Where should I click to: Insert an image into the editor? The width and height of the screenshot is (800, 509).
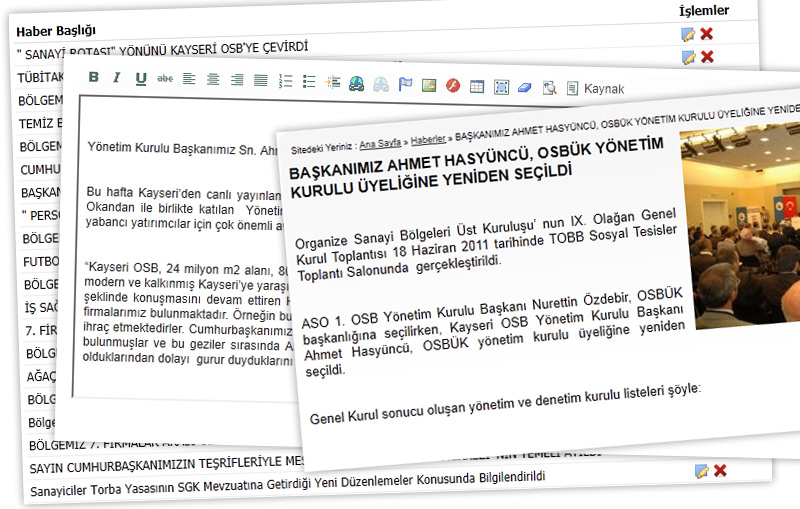pos(429,85)
